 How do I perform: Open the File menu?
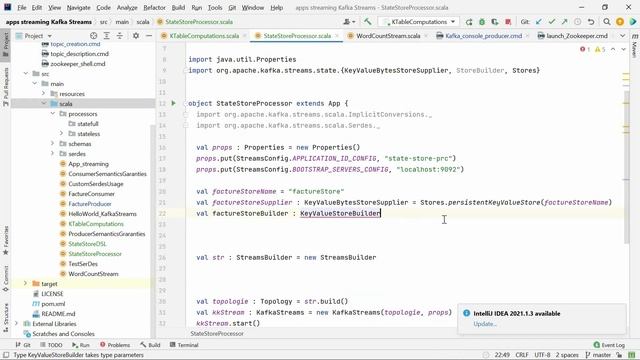coord(22,7)
